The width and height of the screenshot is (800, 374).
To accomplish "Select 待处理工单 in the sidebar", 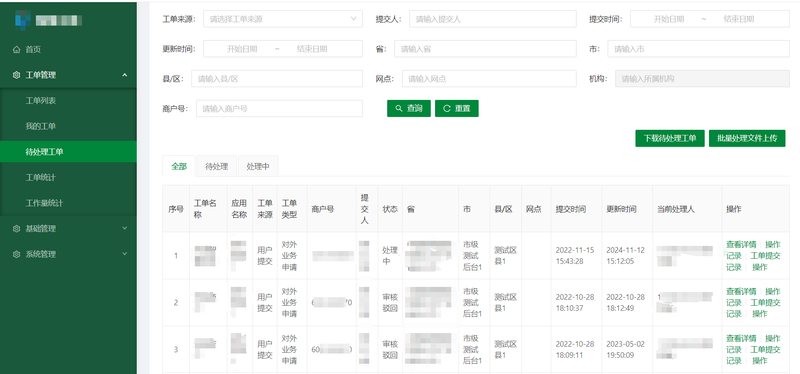I will [x=68, y=152].
